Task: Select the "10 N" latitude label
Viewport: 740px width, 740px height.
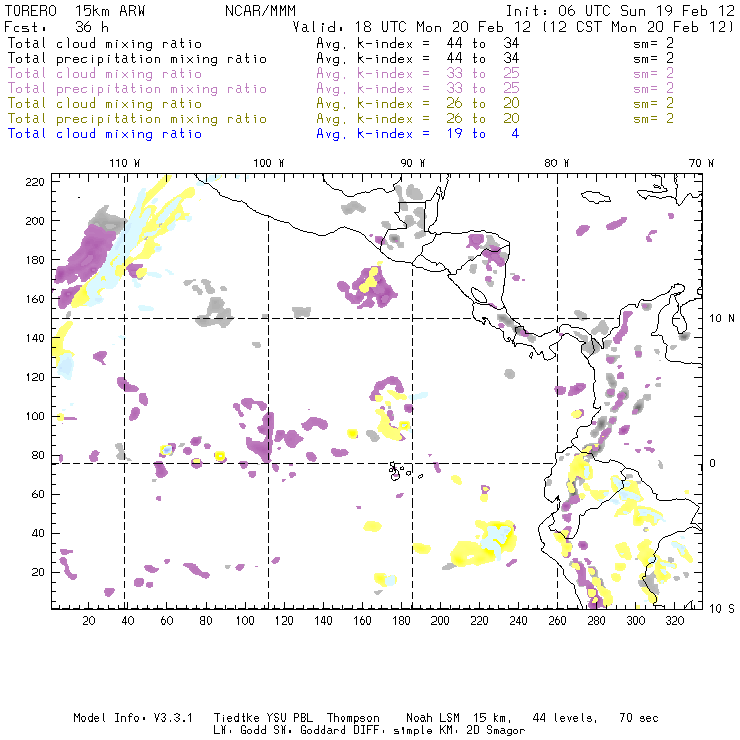Action: 722,319
